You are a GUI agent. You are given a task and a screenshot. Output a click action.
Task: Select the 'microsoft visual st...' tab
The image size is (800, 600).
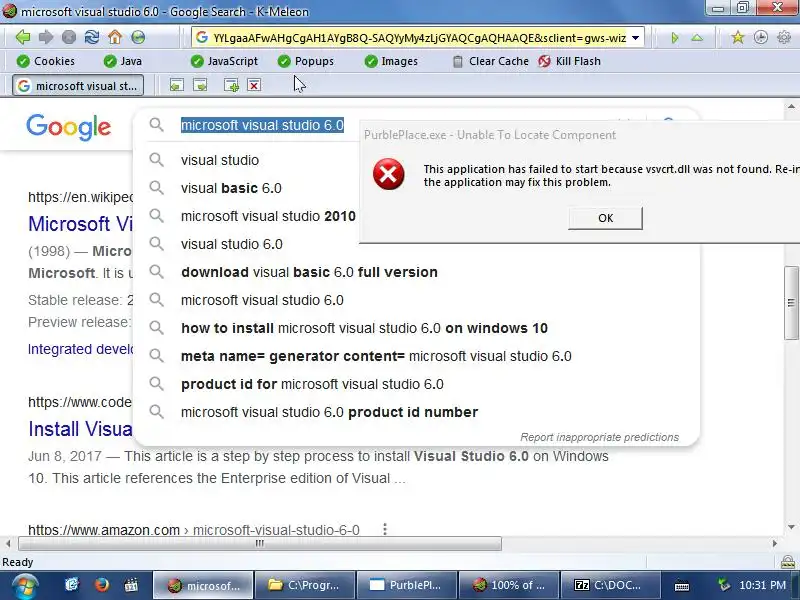tap(78, 86)
